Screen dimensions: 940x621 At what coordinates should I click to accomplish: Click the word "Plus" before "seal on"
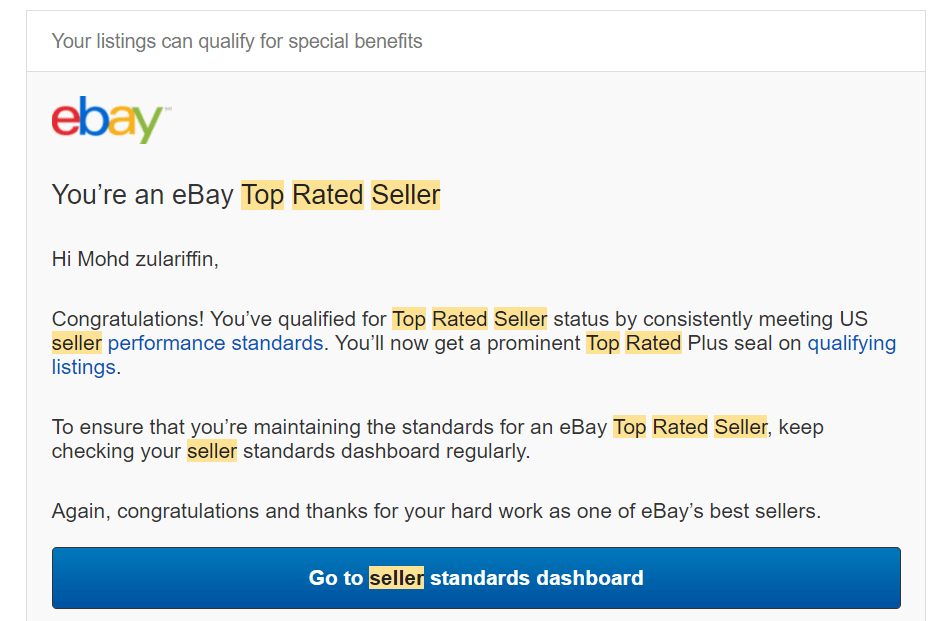tap(709, 343)
